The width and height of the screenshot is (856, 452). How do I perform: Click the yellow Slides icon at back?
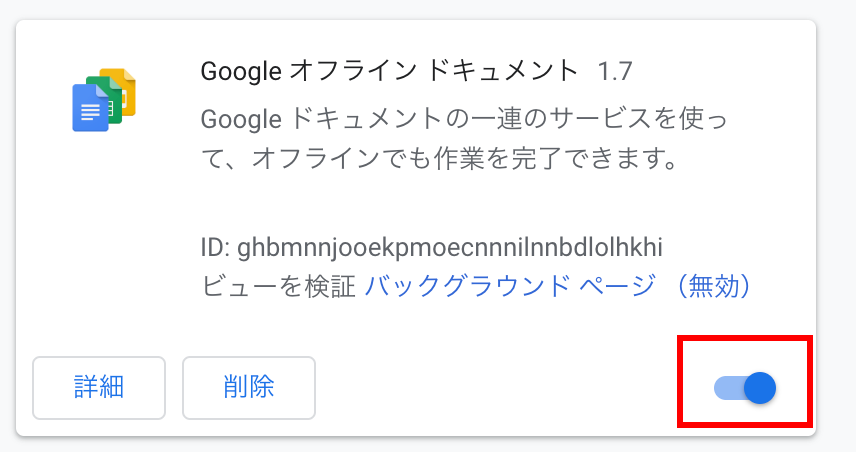click(123, 88)
